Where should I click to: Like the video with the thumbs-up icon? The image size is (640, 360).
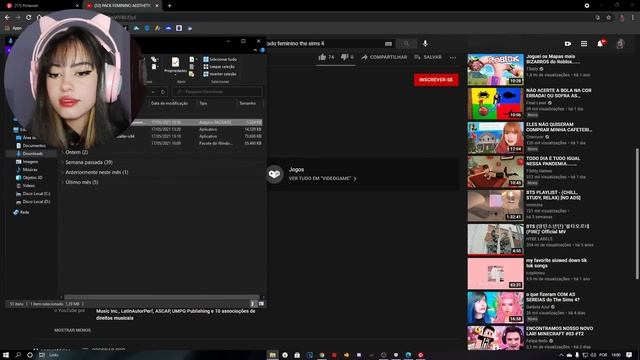[322, 57]
